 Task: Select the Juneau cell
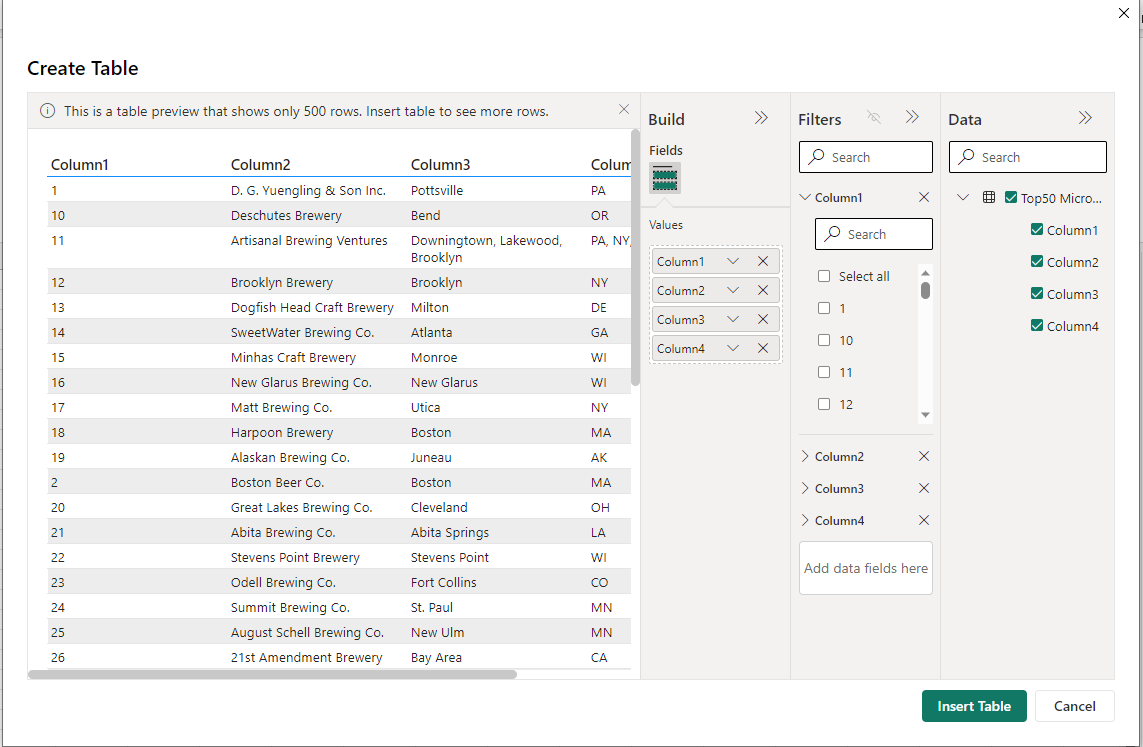(431, 458)
